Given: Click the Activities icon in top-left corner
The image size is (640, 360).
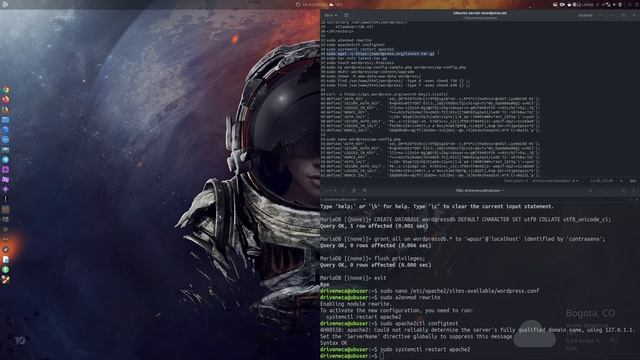Looking at the screenshot, I should click(x=5, y=4).
